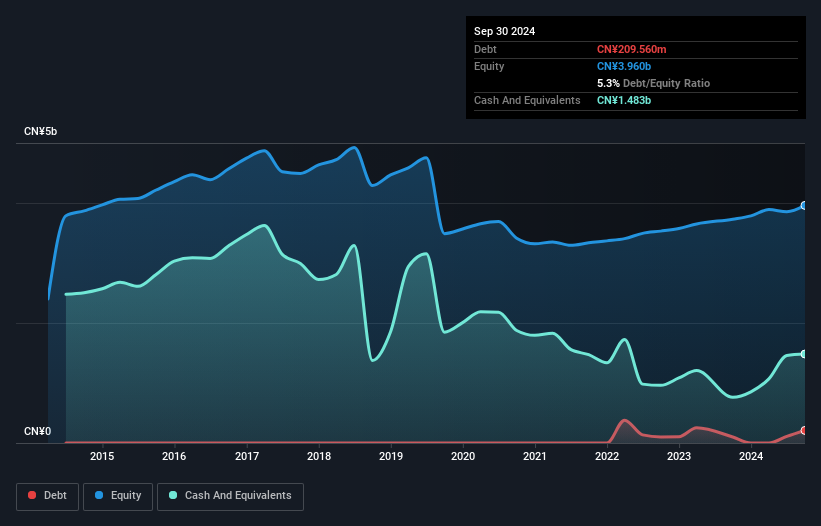Select the Equity endpoint marker on chart
This screenshot has height=526, width=821.
tap(804, 206)
